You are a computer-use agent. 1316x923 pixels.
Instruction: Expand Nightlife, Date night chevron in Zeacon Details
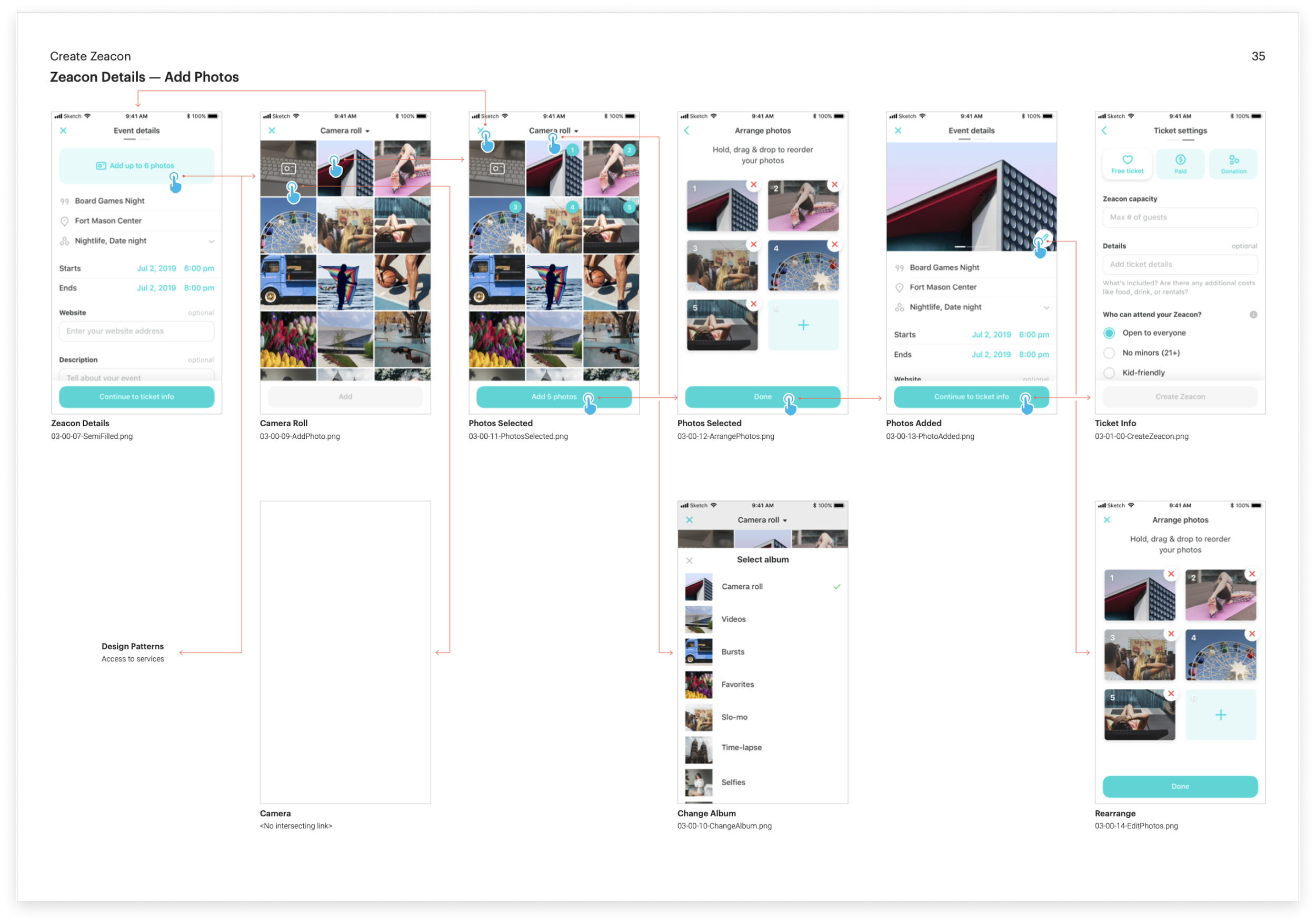212,241
